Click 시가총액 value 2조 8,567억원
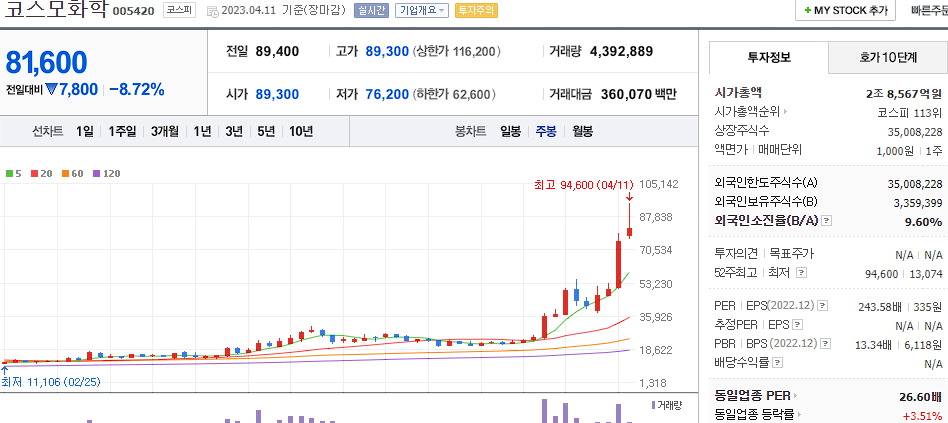This screenshot has height=423, width=948. click(904, 93)
